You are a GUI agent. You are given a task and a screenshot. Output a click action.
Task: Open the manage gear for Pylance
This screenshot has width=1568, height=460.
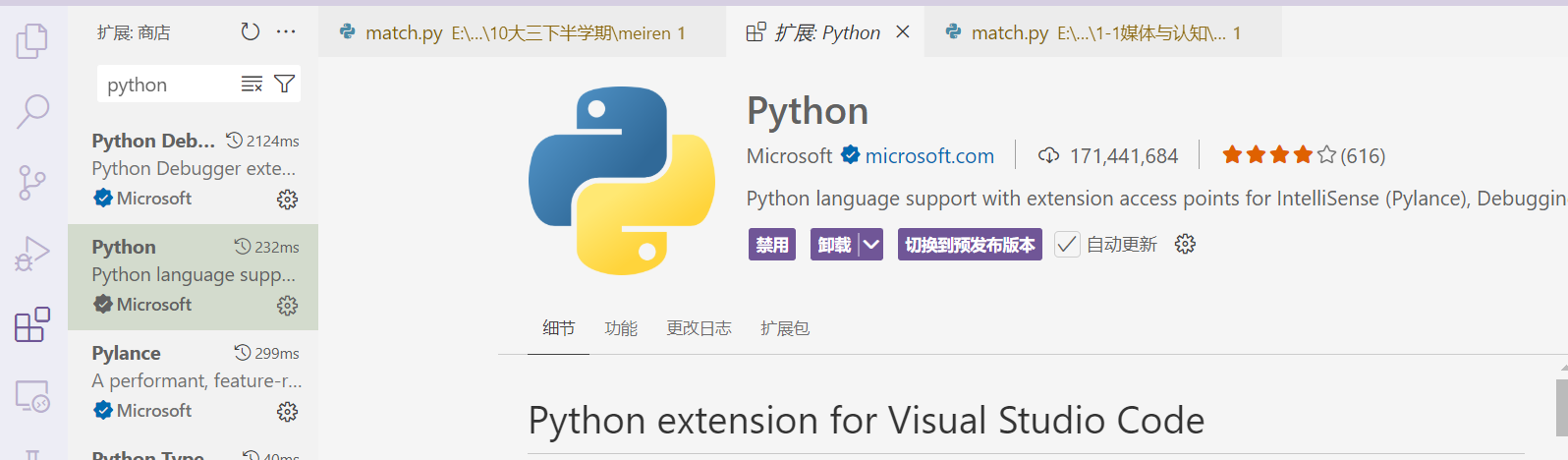287,412
